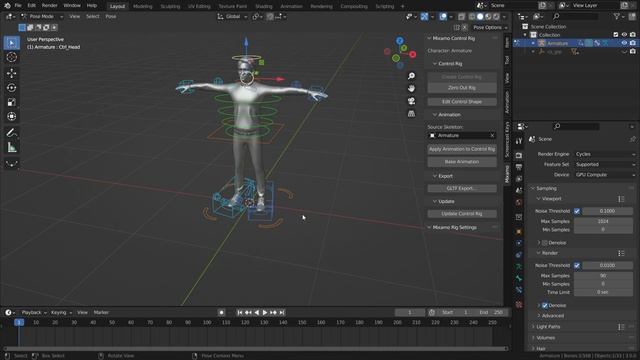Toggle viewport Noise Threshold checkbox
Viewport: 640px width, 360px height.
coord(577,211)
